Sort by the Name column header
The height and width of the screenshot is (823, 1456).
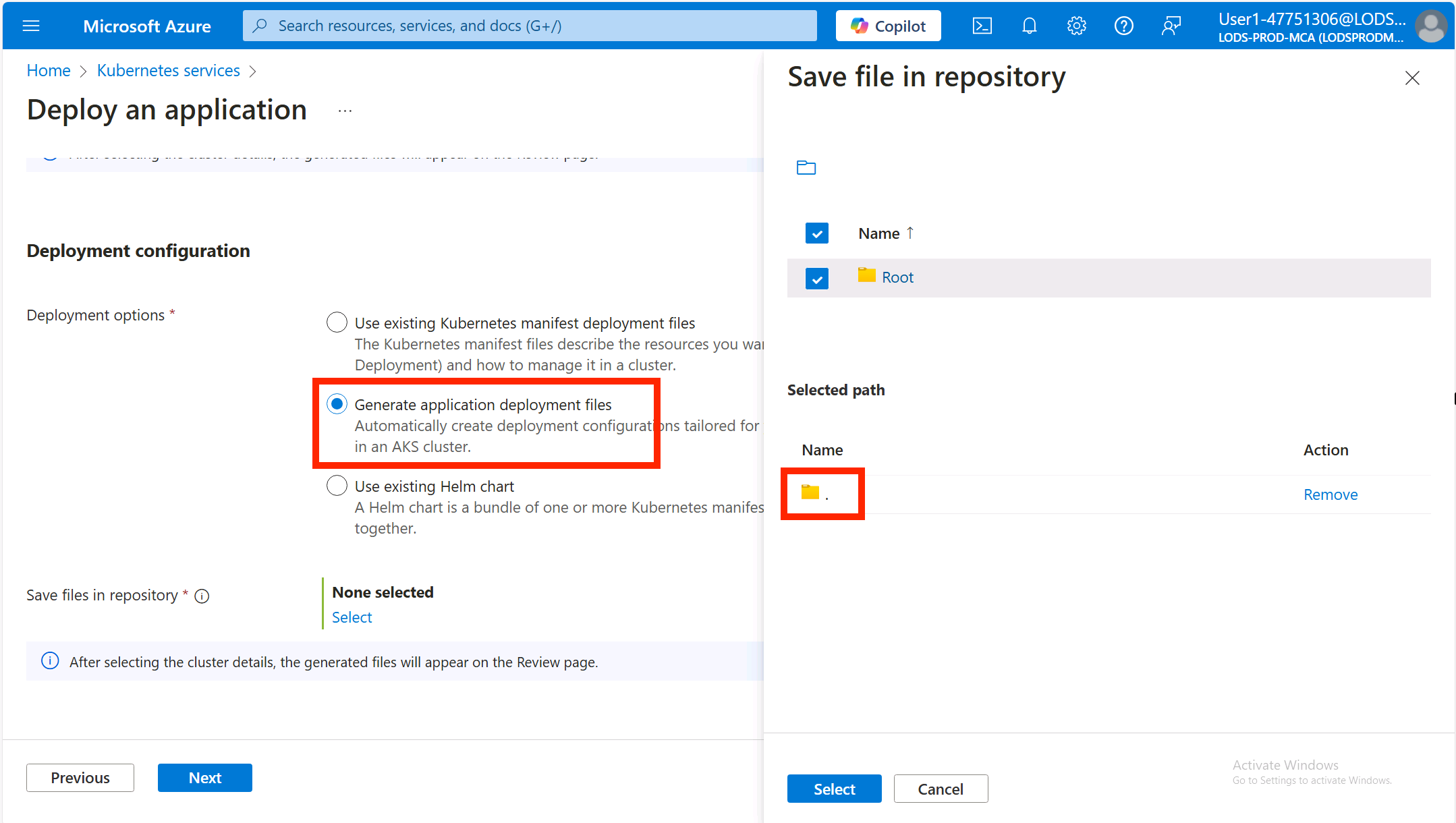pyautogui.click(x=879, y=233)
